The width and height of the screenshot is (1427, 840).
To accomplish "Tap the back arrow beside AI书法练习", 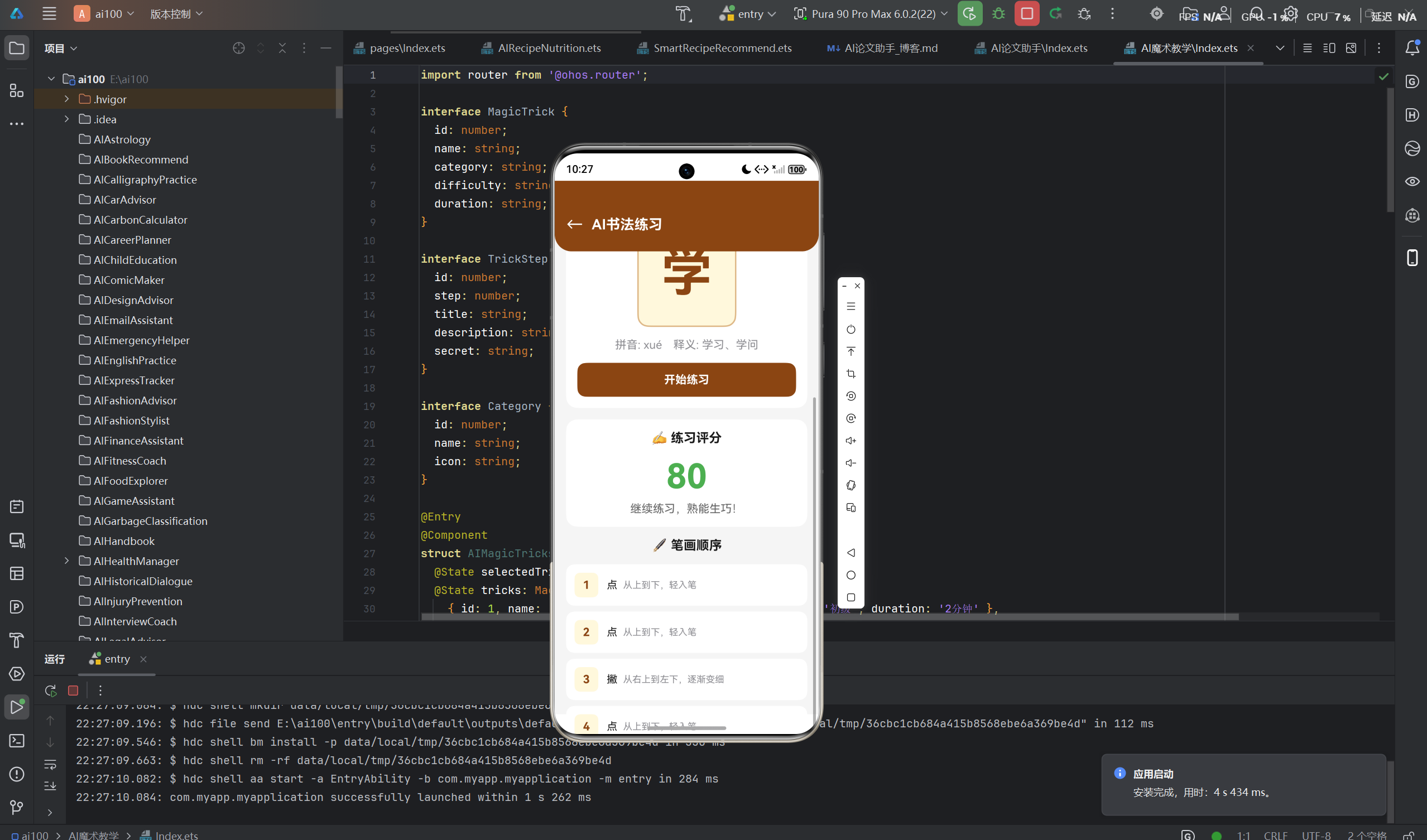I will 574,224.
